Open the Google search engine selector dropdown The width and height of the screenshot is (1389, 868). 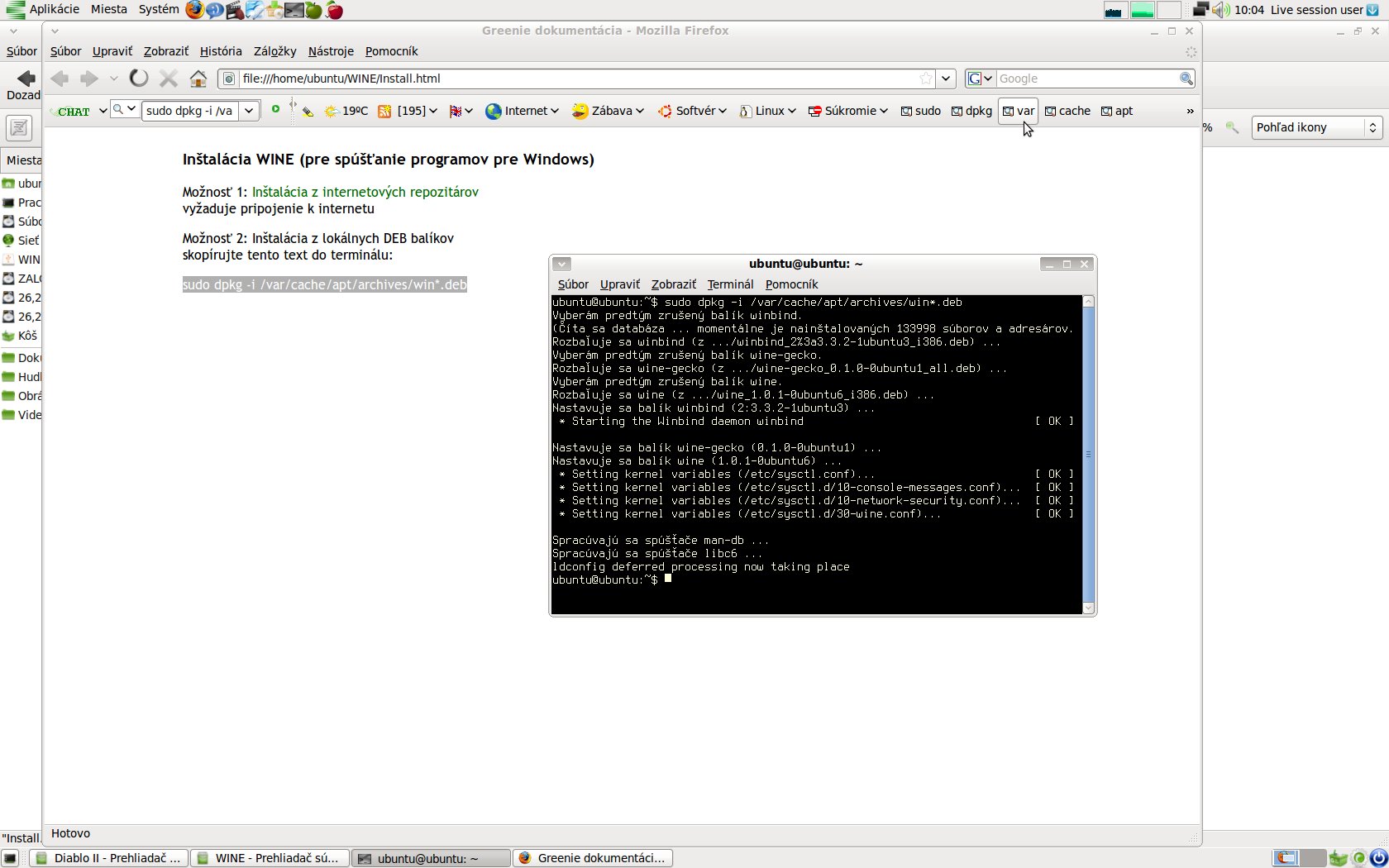(x=980, y=79)
